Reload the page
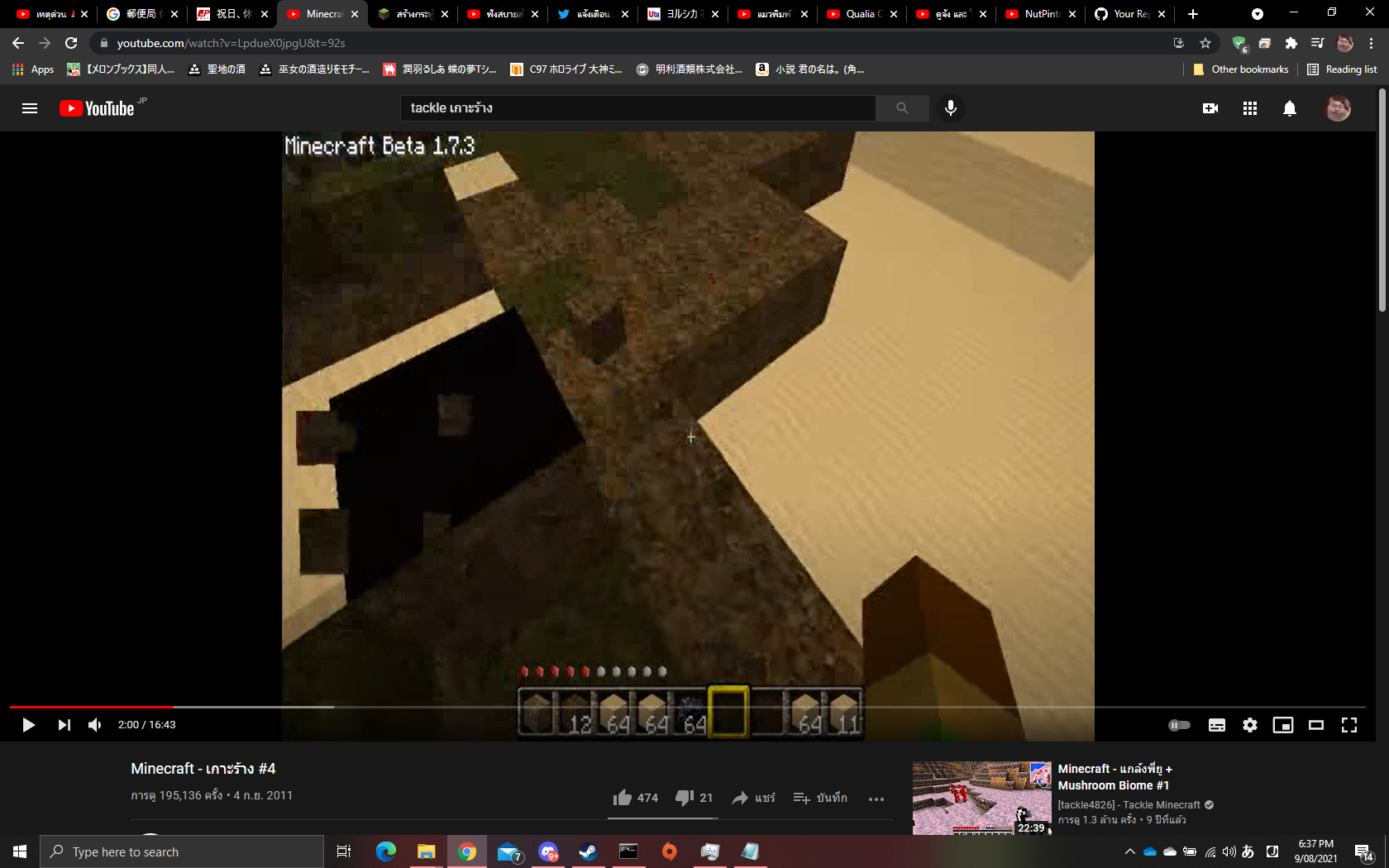This screenshot has width=1389, height=868. (71, 43)
